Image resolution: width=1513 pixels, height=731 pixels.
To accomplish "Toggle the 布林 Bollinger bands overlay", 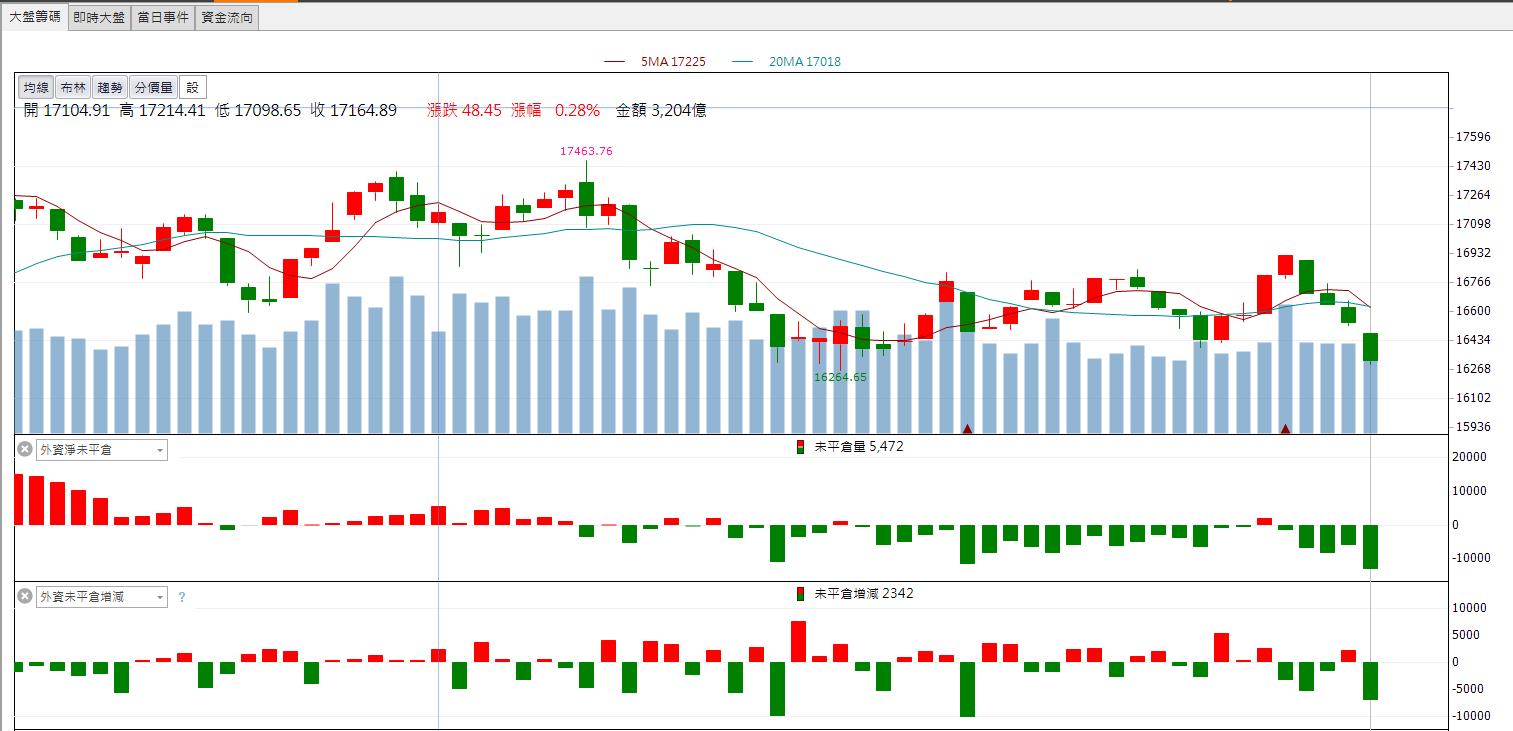I will (x=73, y=88).
